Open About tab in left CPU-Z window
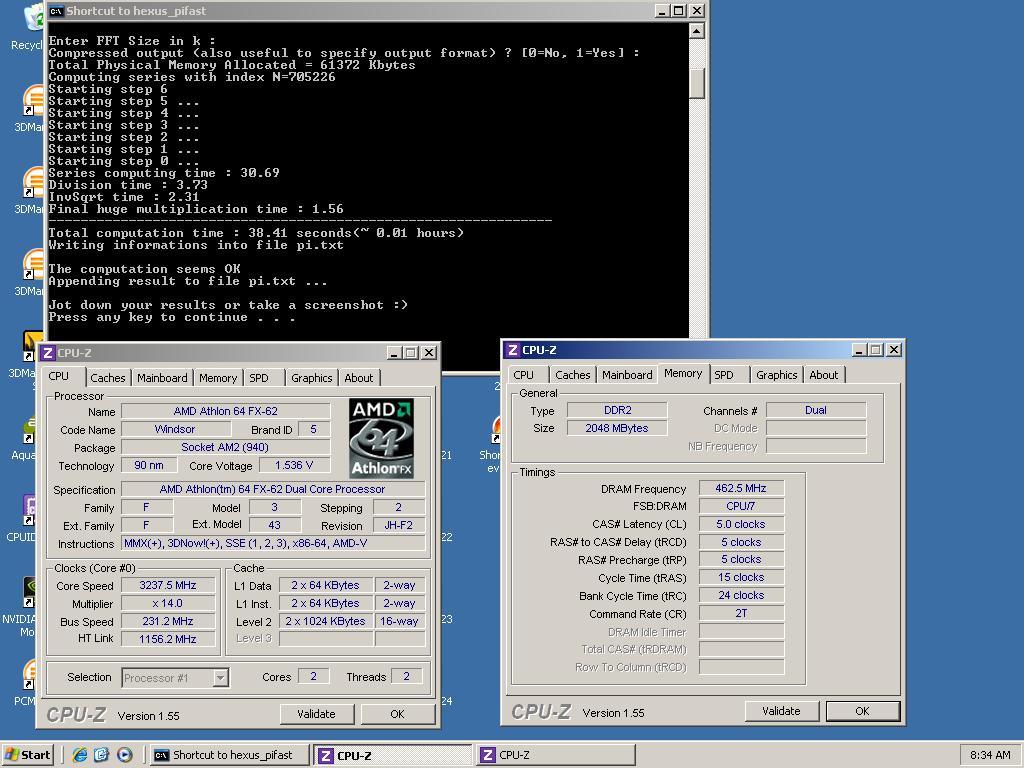1024x768 pixels. (x=359, y=377)
